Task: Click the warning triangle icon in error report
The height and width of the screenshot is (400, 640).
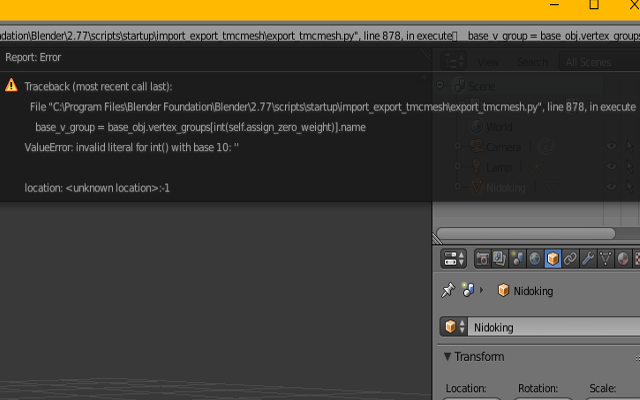Action: [x=11, y=85]
